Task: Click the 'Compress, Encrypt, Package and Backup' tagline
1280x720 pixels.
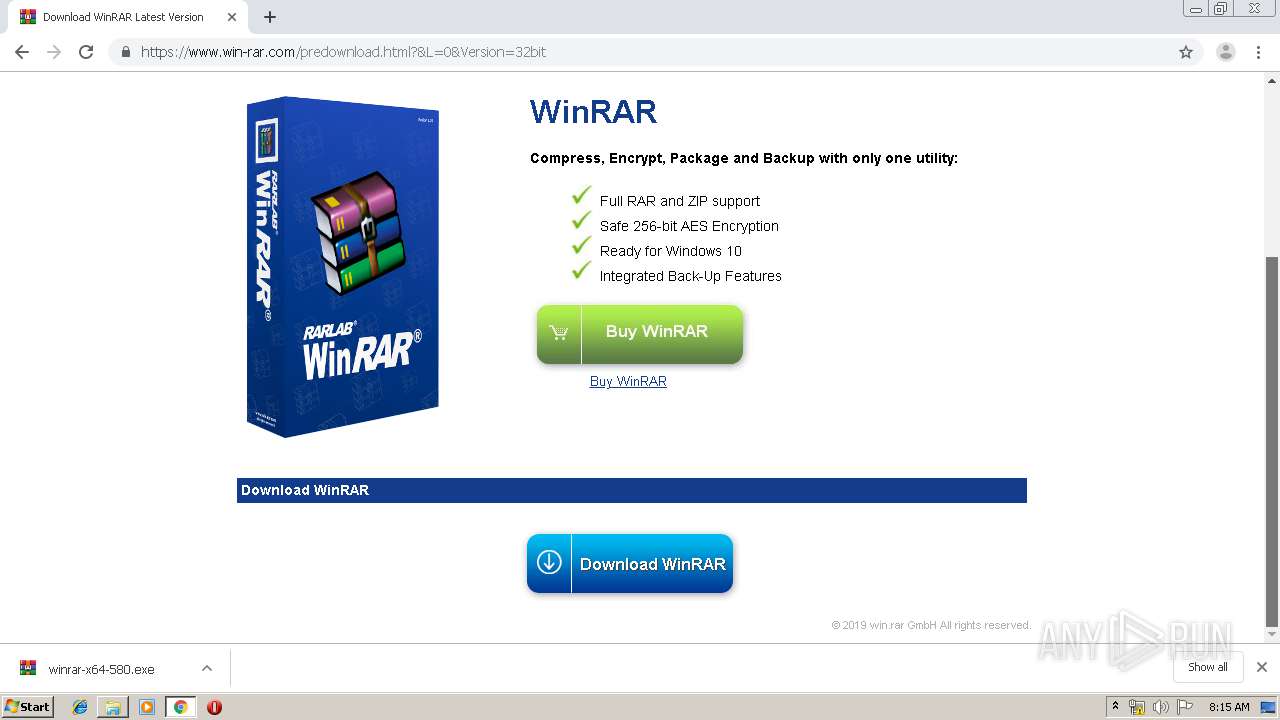Action: click(x=744, y=158)
